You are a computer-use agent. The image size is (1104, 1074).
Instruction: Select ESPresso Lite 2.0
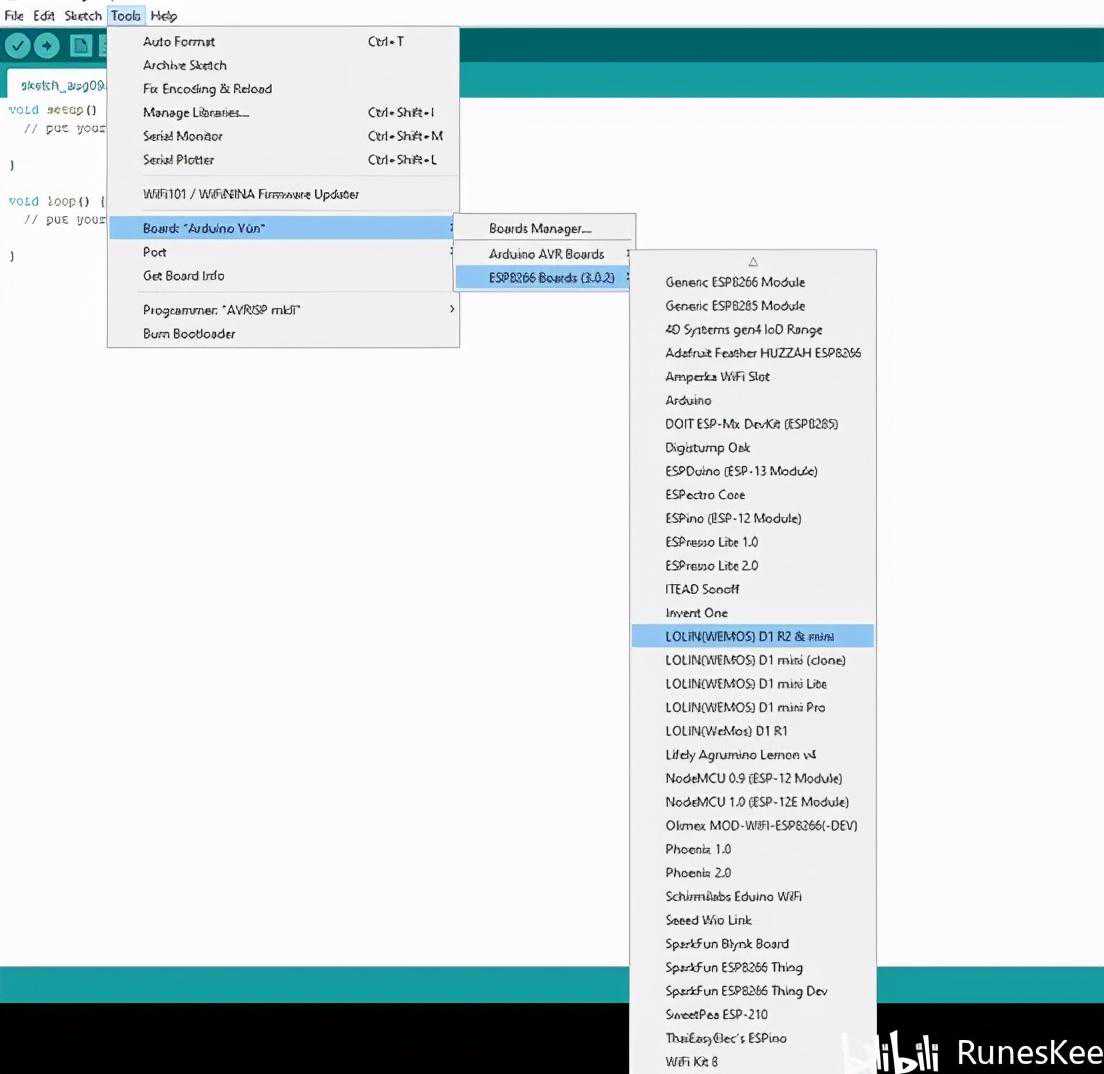[x=753, y=566]
